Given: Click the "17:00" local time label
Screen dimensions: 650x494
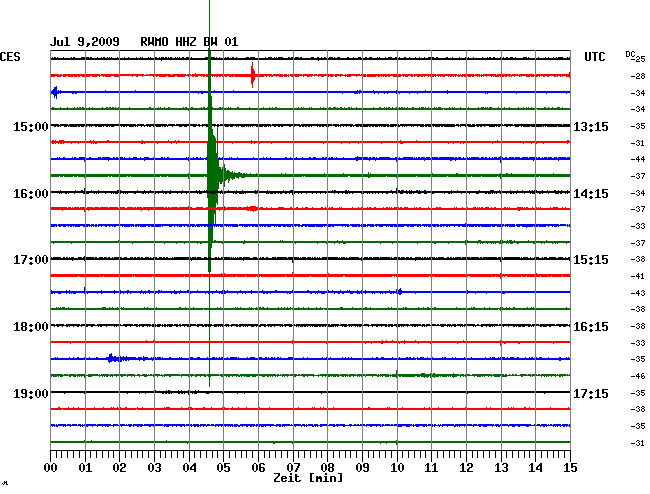Looking at the screenshot, I should click(x=31, y=260).
